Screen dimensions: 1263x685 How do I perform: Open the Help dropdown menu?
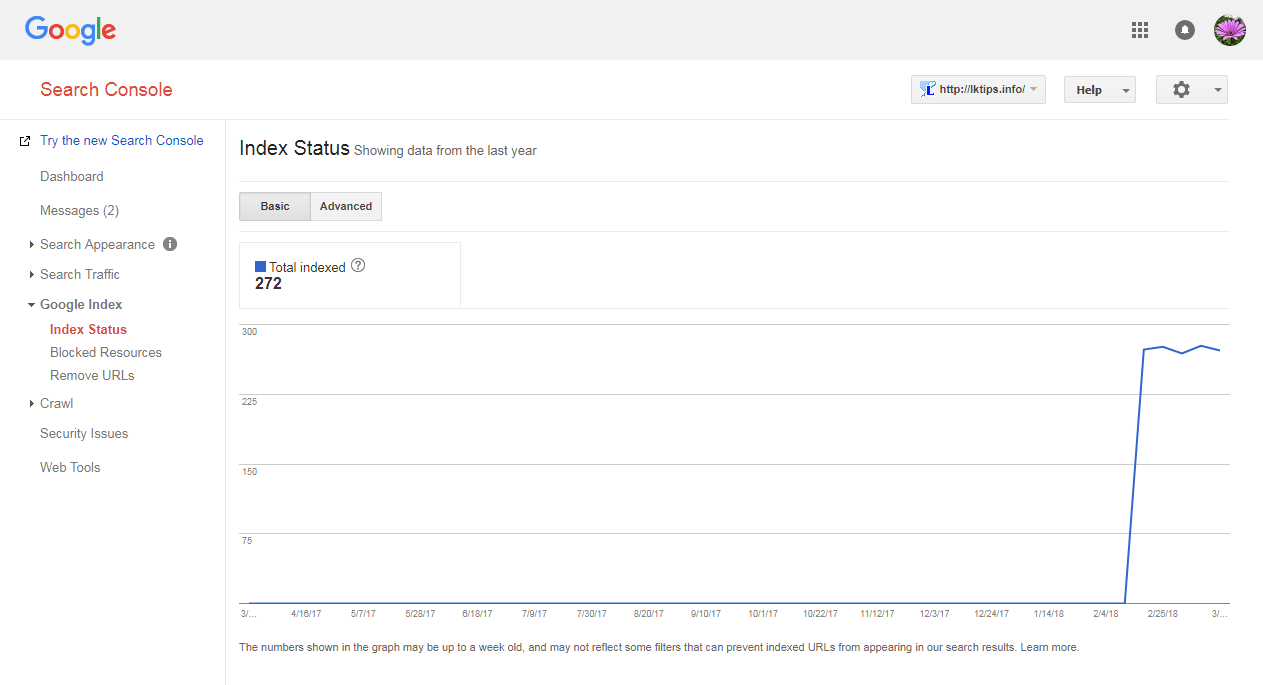(x=1099, y=90)
